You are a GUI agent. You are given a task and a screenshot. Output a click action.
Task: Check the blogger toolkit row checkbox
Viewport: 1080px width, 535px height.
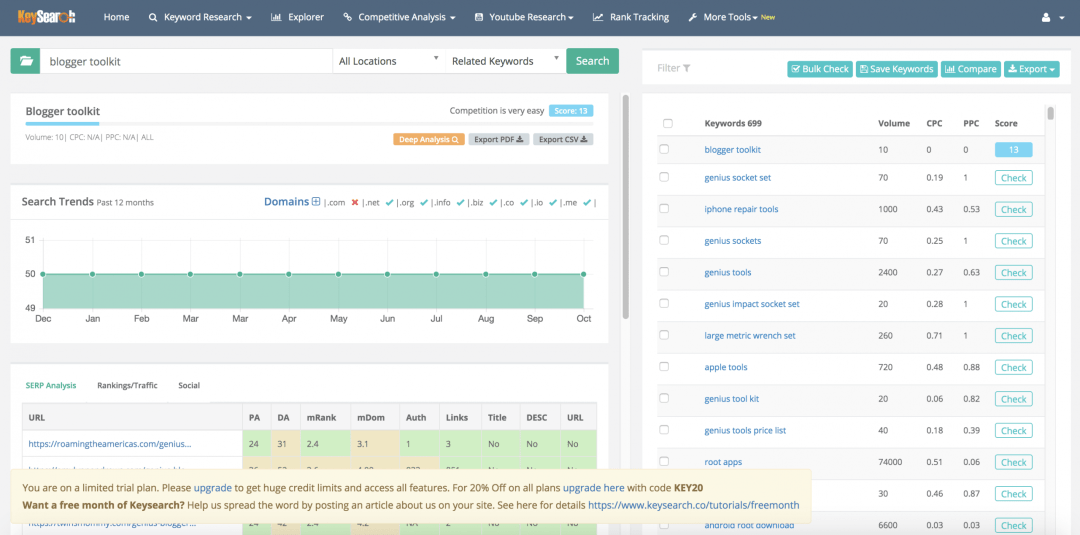(x=664, y=149)
